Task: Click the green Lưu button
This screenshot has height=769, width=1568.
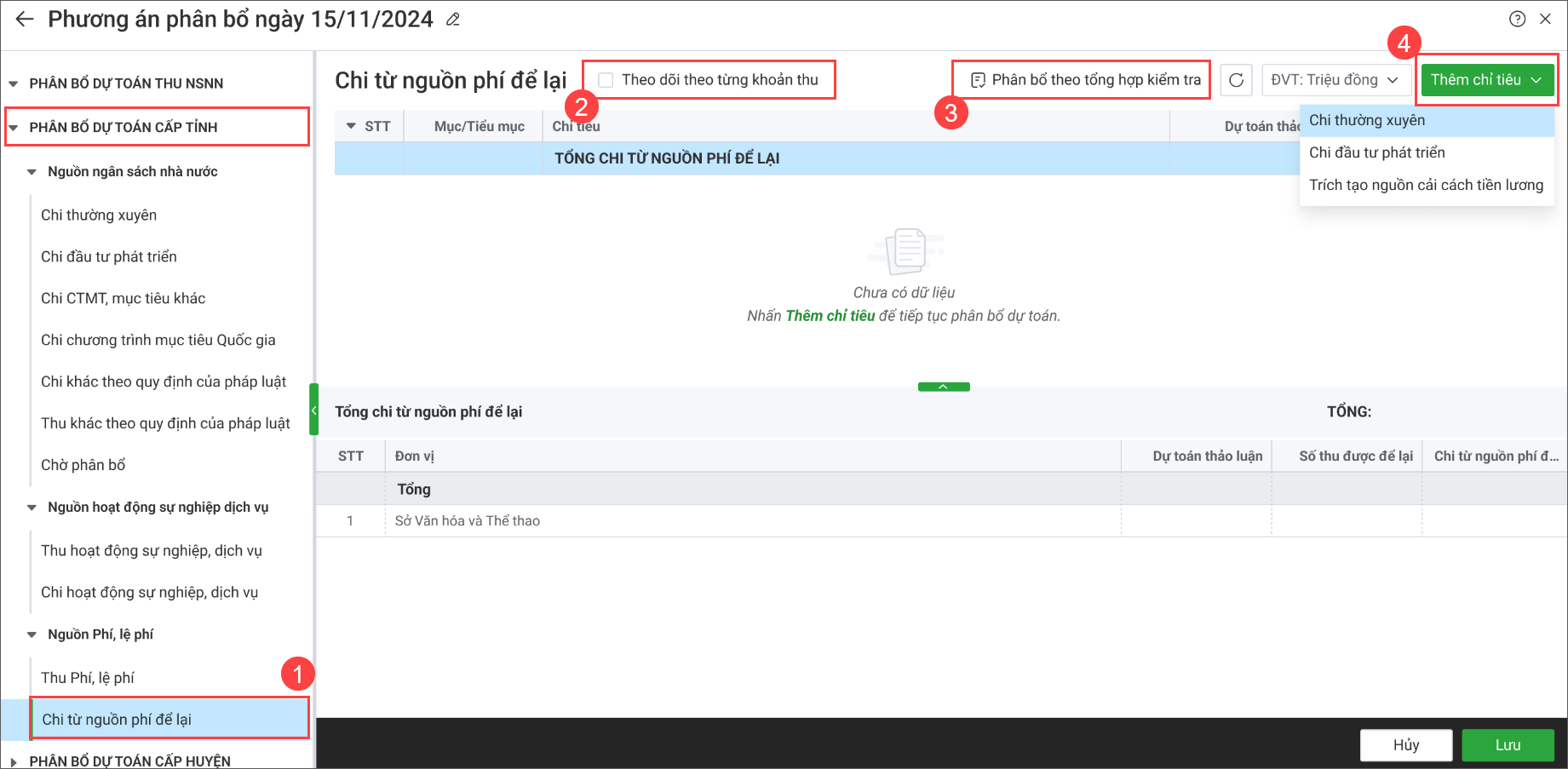Action: pos(1508,745)
